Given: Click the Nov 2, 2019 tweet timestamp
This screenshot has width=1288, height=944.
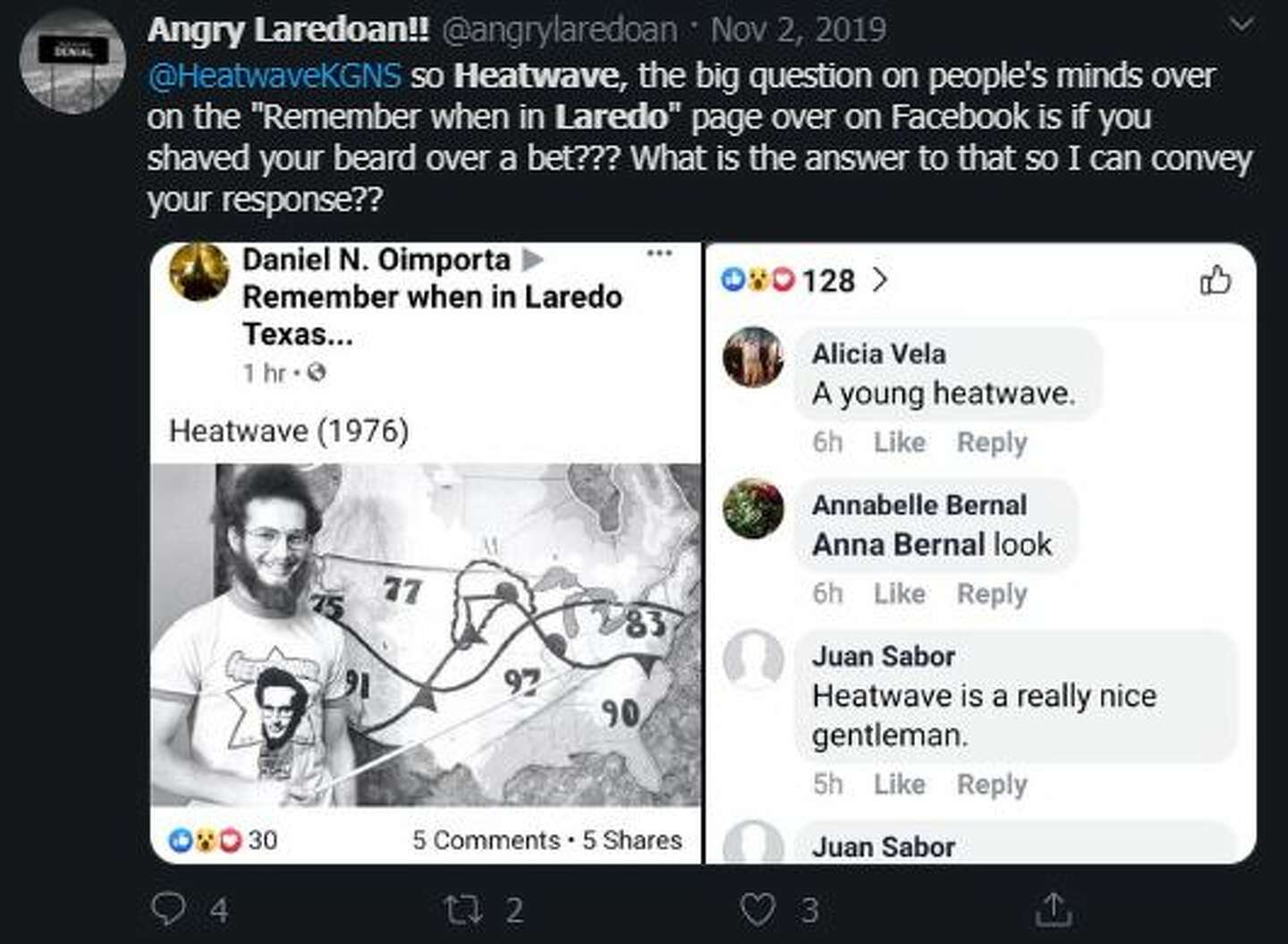Looking at the screenshot, I should click(798, 30).
